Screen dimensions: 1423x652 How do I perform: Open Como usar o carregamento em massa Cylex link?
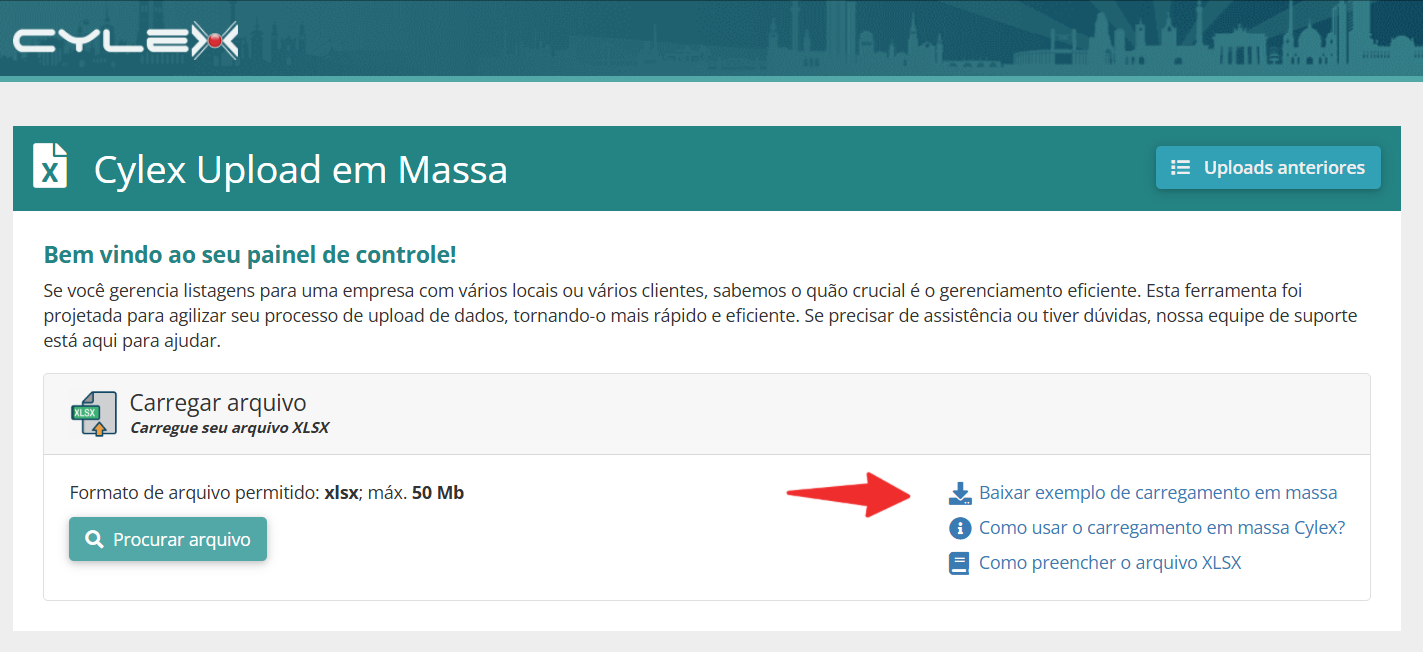pos(1162,528)
